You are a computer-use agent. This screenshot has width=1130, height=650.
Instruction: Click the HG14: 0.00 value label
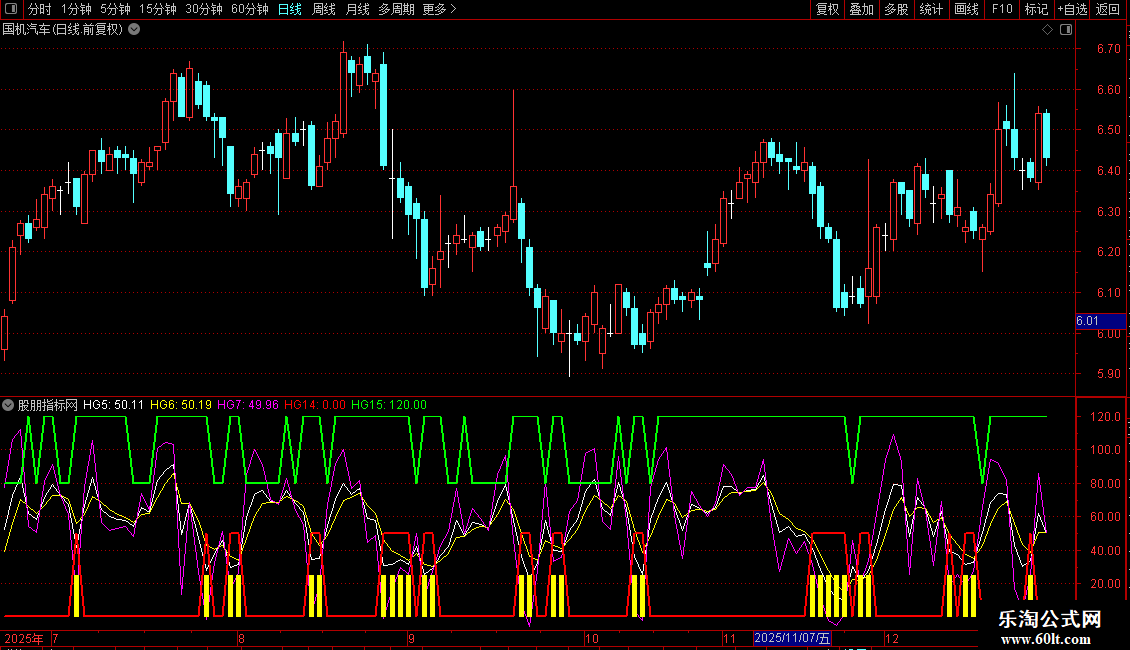315,405
